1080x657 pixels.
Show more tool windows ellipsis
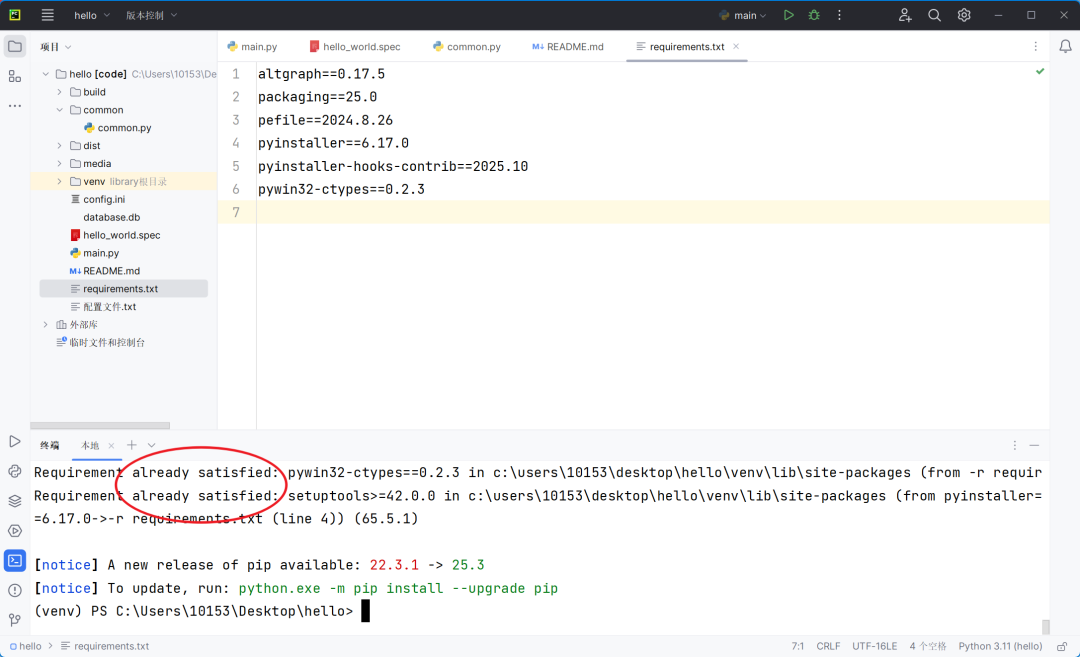[14, 106]
